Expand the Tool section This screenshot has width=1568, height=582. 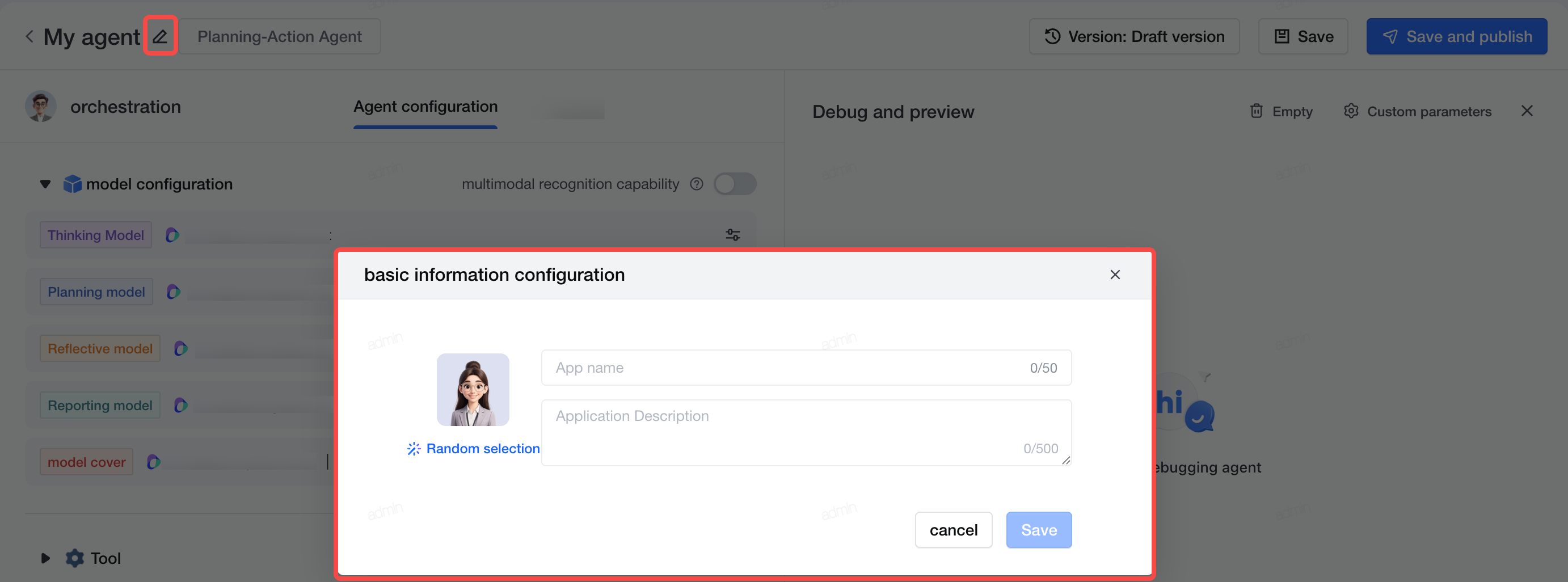click(45, 558)
